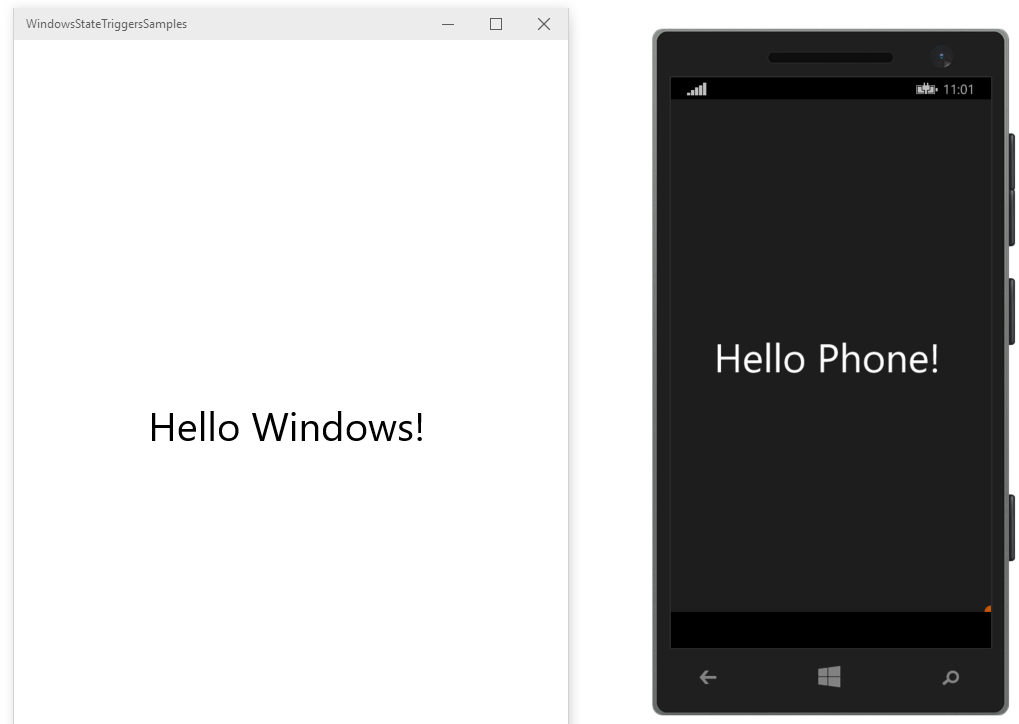The height and width of the screenshot is (724, 1019).
Task: Tap the phone Search magnifier button
Action: [951, 678]
